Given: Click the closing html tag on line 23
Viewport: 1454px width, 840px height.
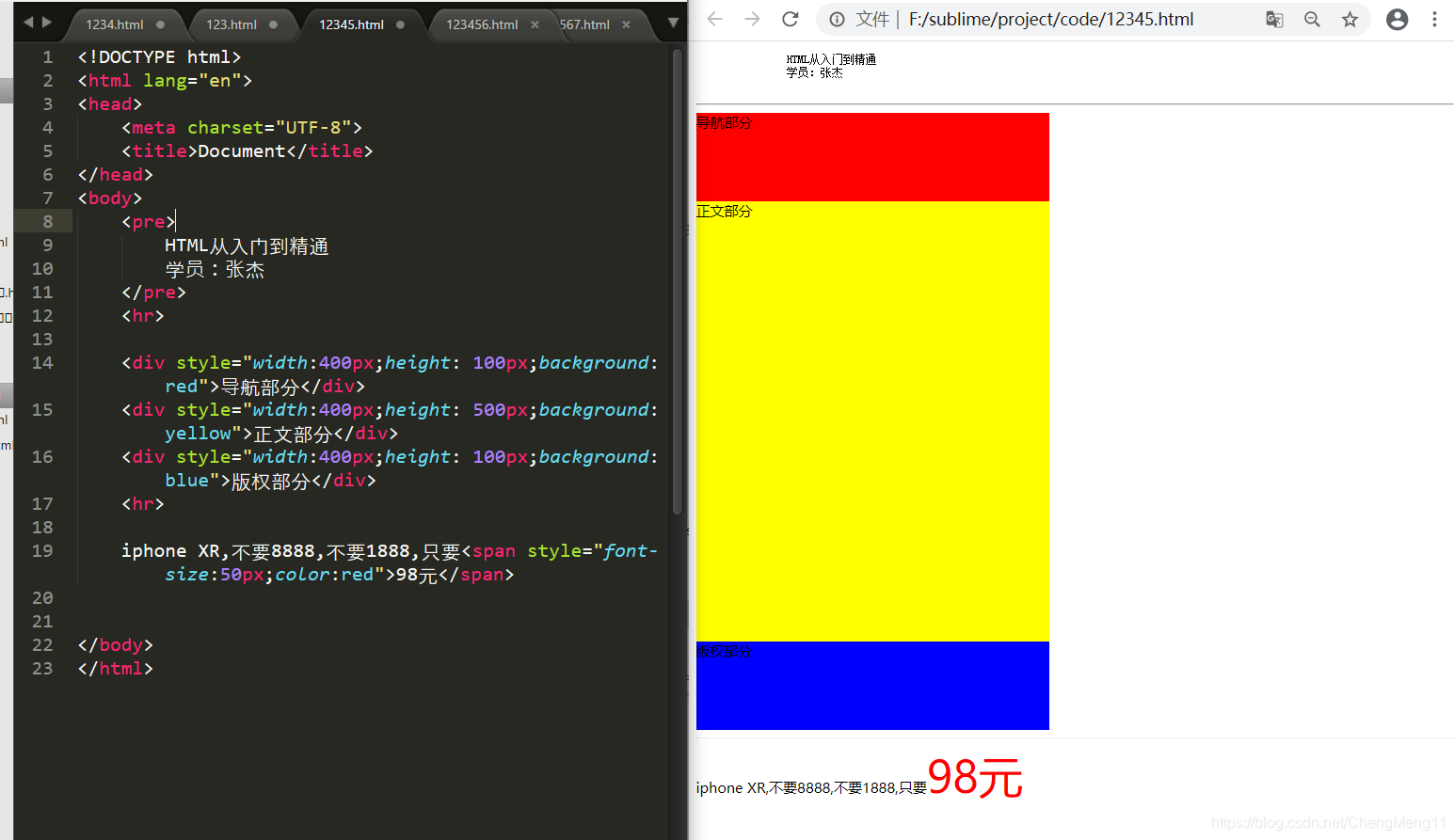Looking at the screenshot, I should (x=115, y=668).
